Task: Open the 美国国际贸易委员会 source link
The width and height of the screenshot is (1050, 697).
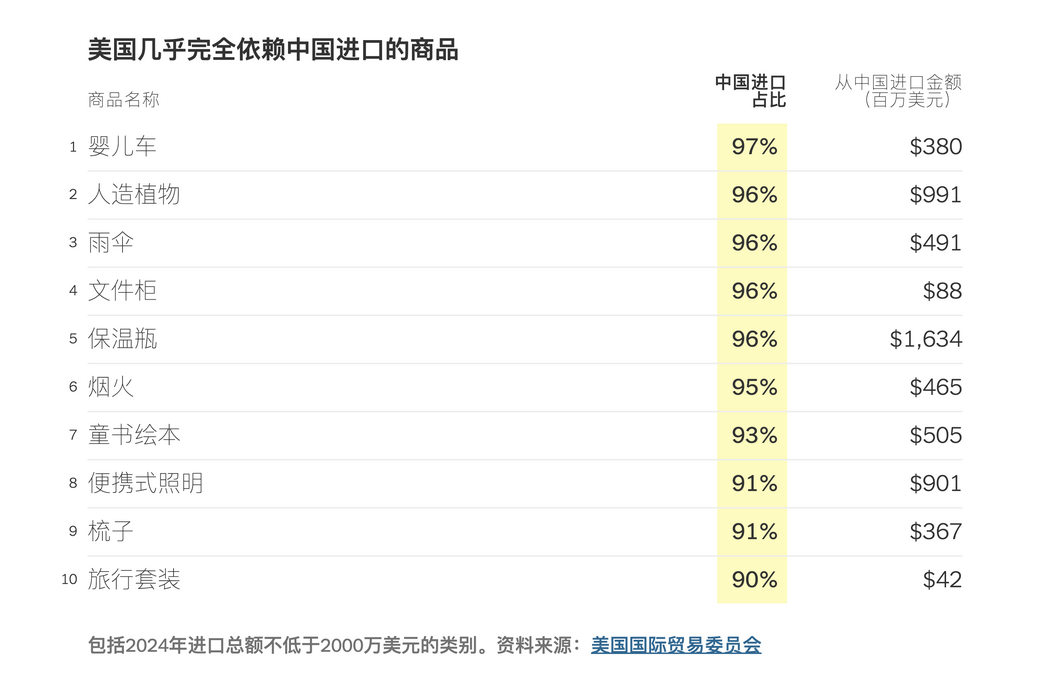Action: (x=676, y=645)
